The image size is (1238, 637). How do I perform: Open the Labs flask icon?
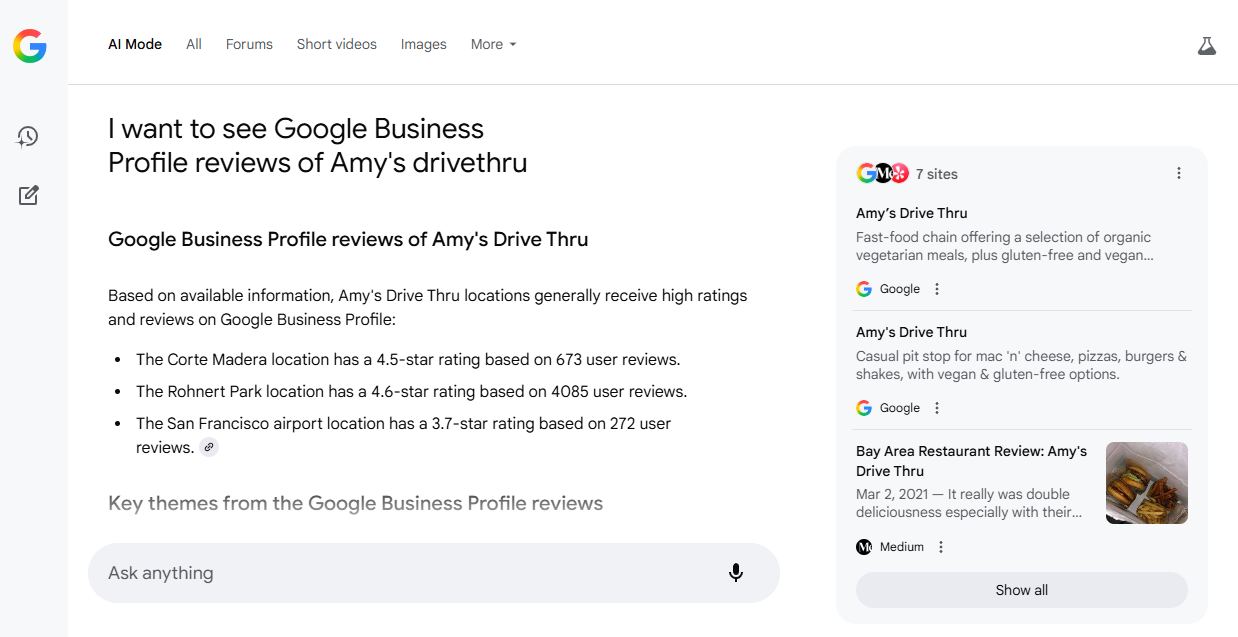point(1207,45)
